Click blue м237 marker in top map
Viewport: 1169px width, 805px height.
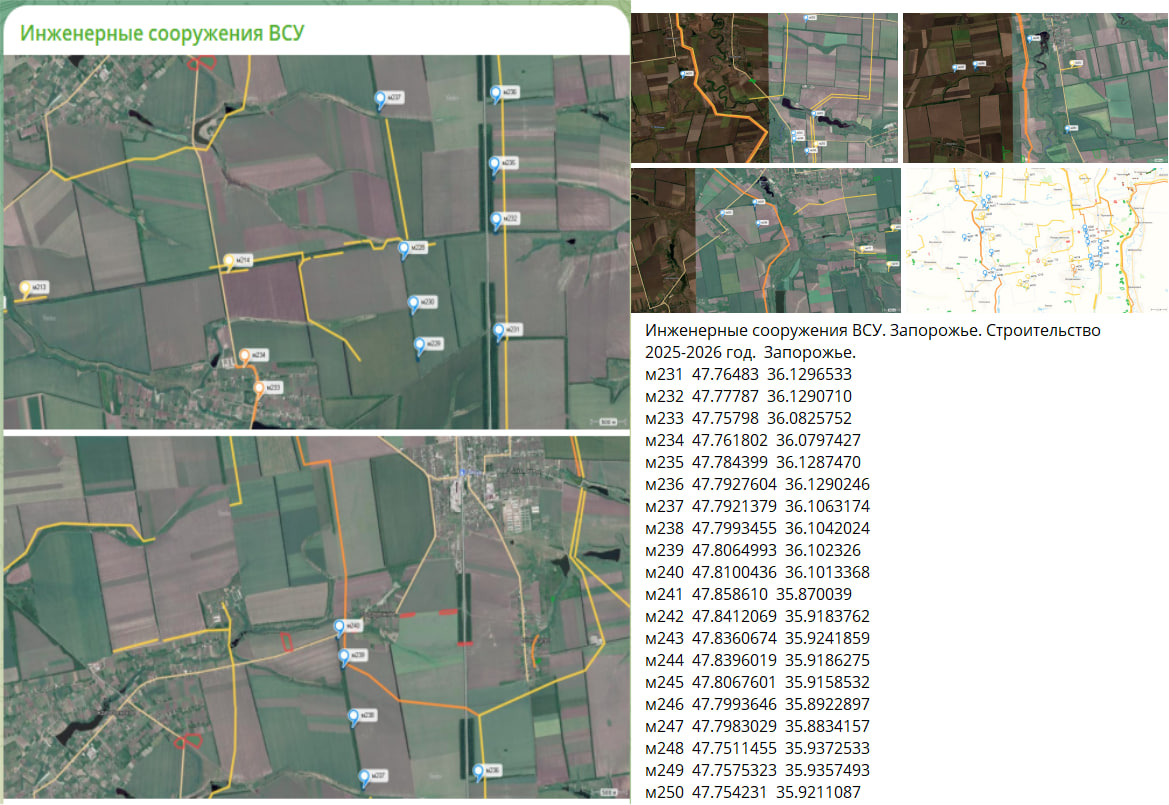[x=380, y=97]
